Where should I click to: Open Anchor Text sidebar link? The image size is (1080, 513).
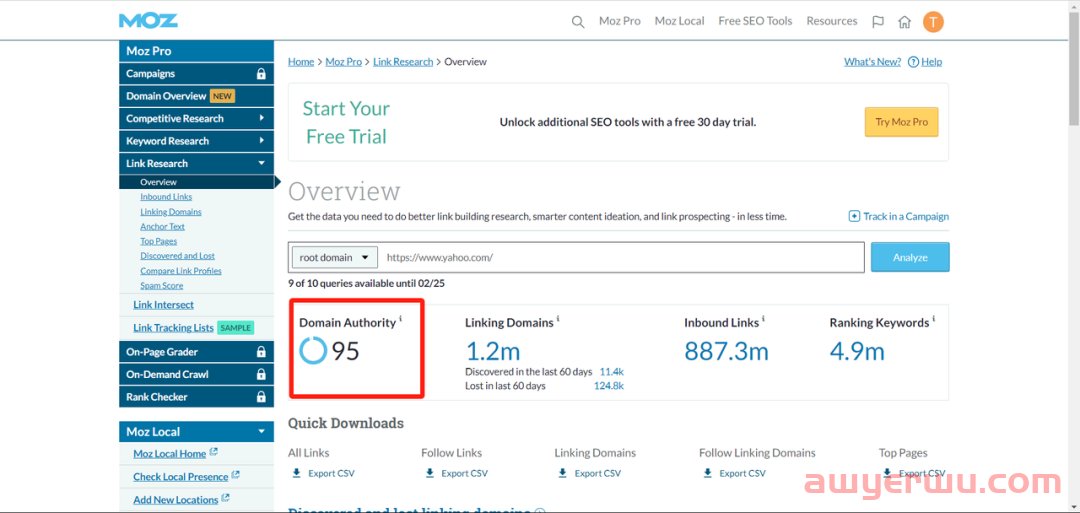point(163,227)
